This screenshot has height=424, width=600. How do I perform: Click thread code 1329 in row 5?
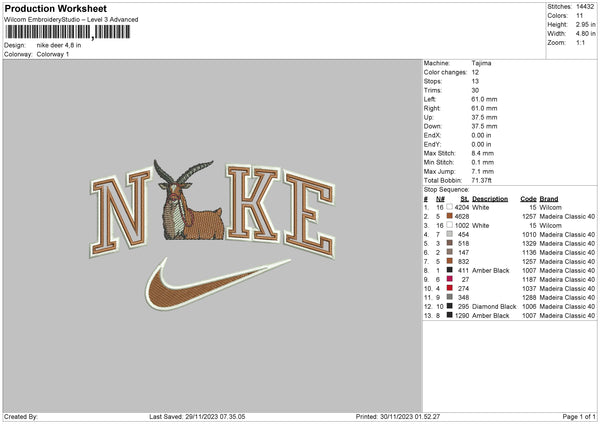529,243
